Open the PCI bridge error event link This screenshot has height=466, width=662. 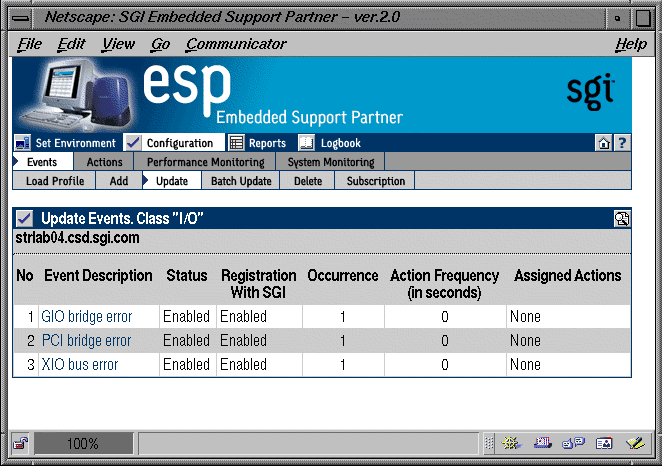[x=87, y=341]
